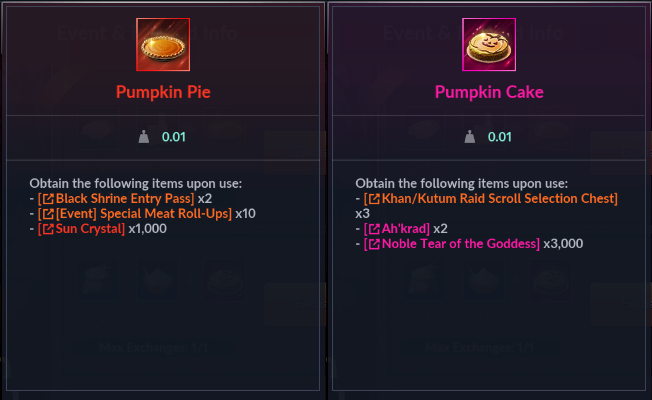The height and width of the screenshot is (400, 652).
Task: Click external-link icon beside Khan/Kutum Raid Scroll
Action: click(x=374, y=199)
